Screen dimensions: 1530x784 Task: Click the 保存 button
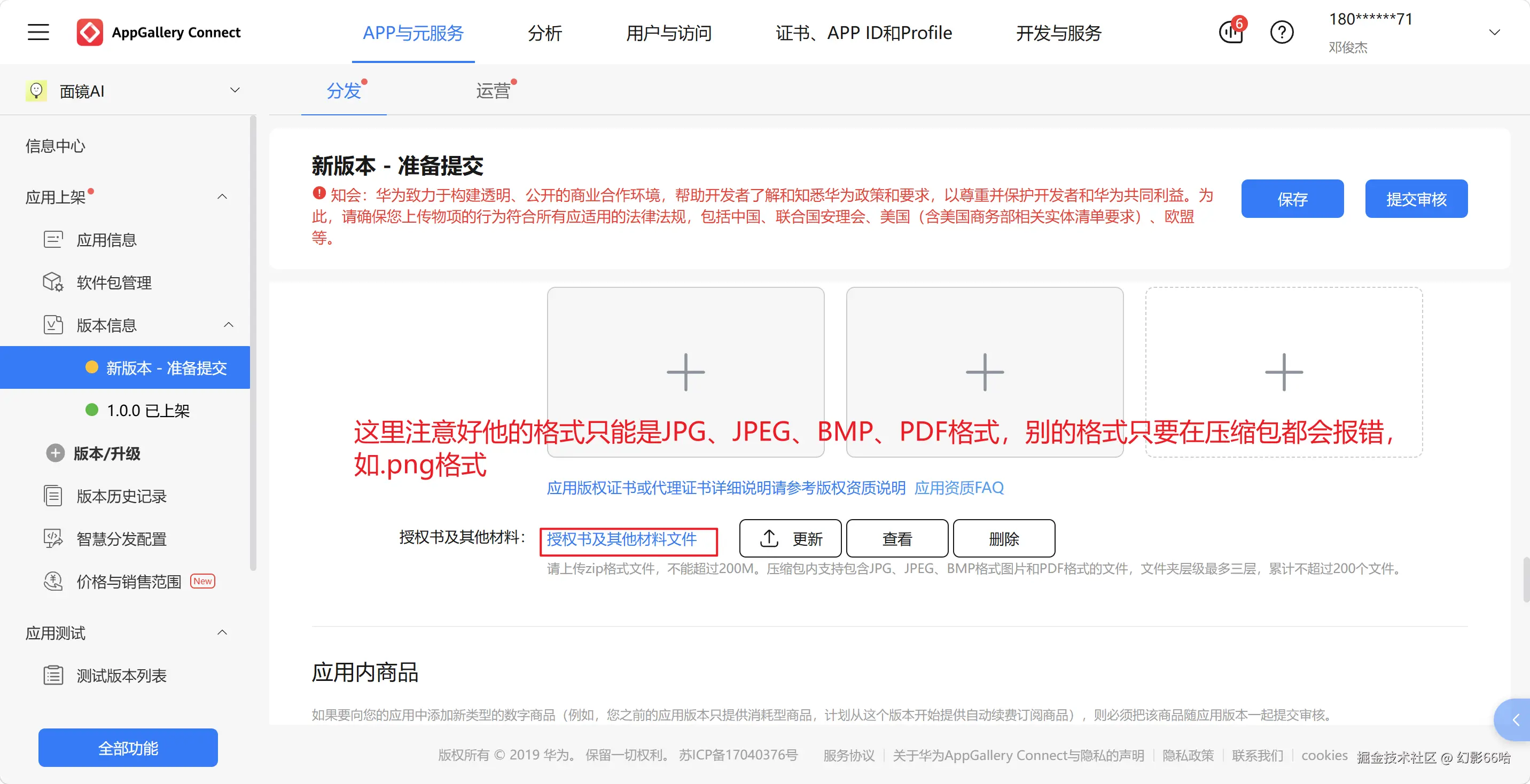click(1292, 199)
